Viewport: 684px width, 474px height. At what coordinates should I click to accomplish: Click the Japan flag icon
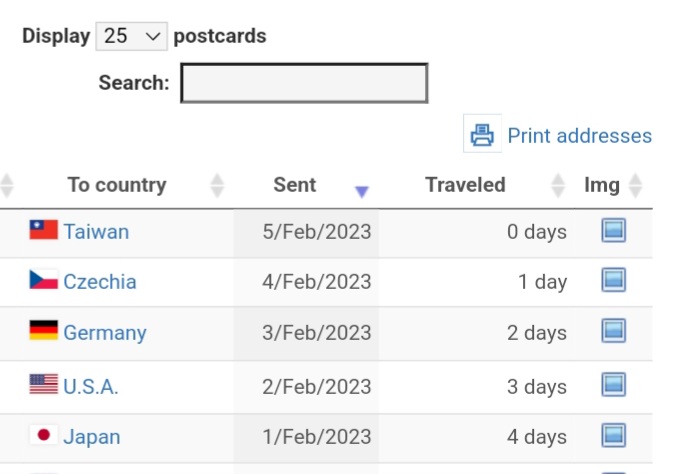coord(44,435)
